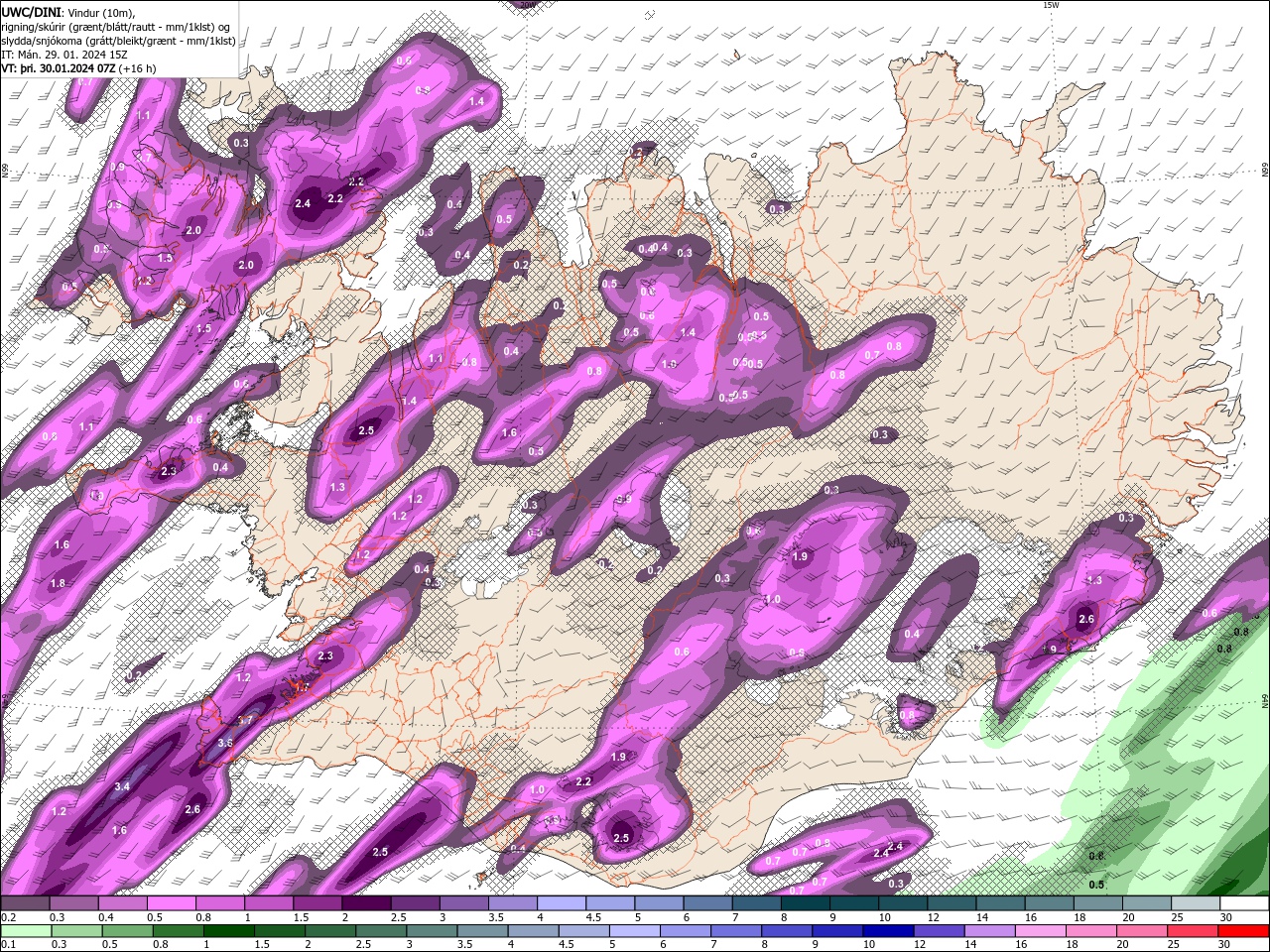Select the bright red 30 rain legend swatch
The width and height of the screenshot is (1270, 952).
tap(1243, 931)
